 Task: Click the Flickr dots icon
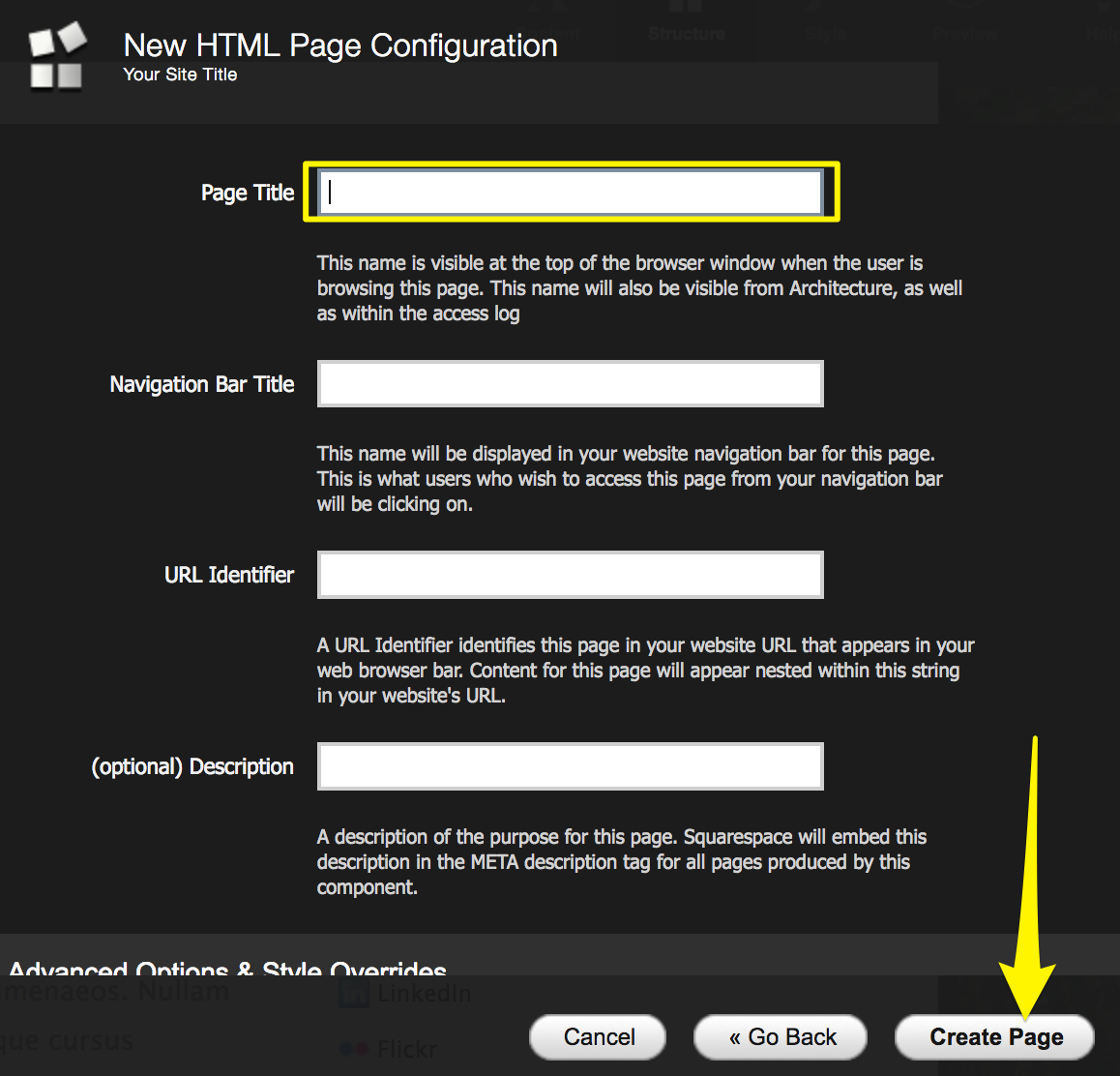coord(354,1049)
